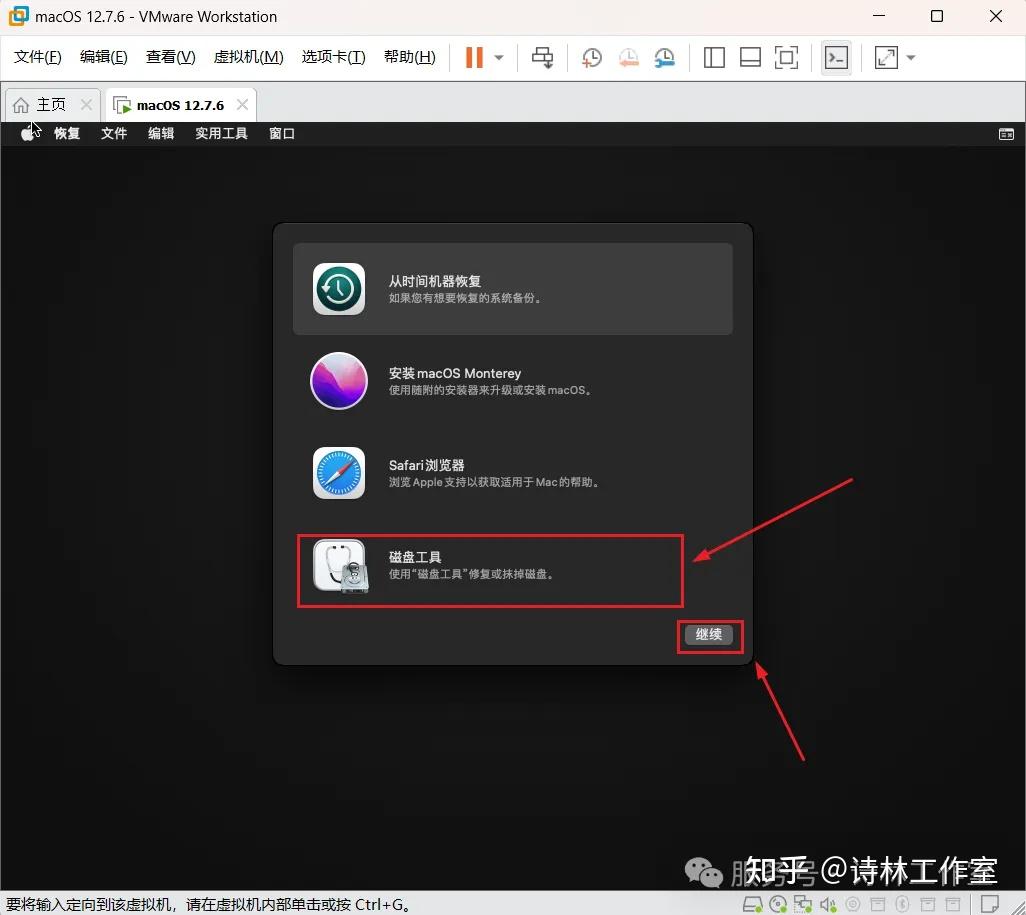Choose Safari浏览器 option text
The image size is (1026, 915).
[x=427, y=465]
